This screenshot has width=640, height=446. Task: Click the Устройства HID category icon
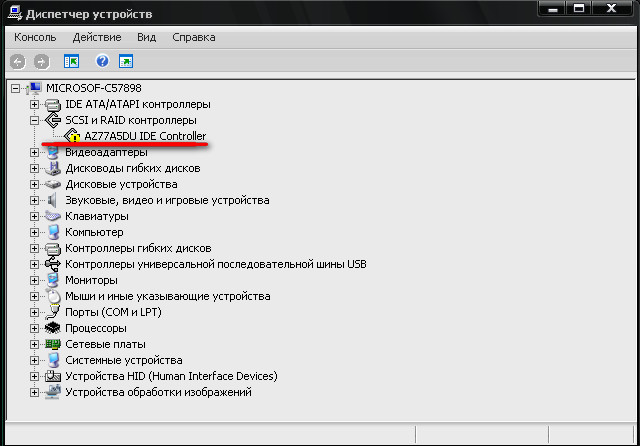click(53, 376)
